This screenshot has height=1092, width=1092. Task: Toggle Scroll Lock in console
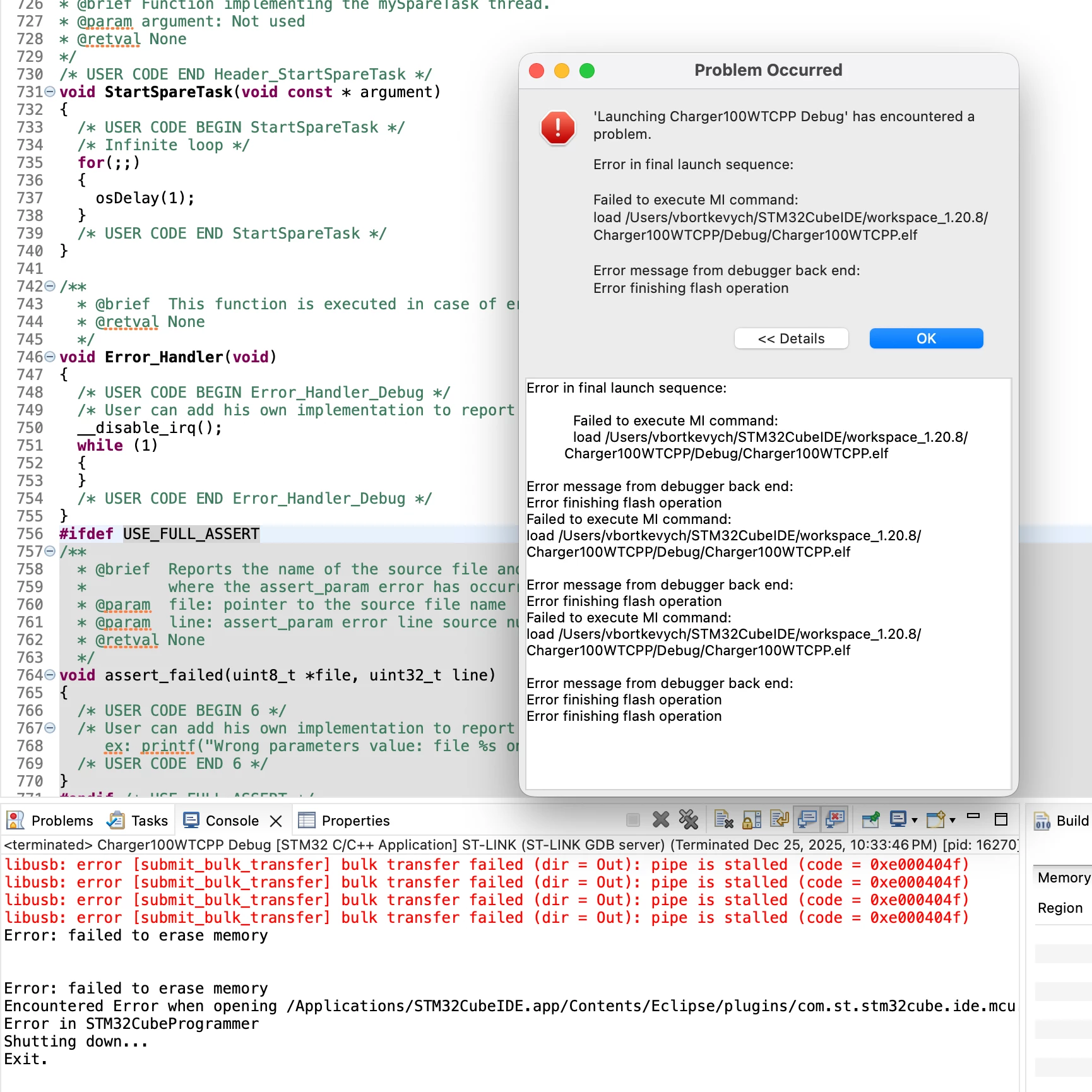[751, 820]
